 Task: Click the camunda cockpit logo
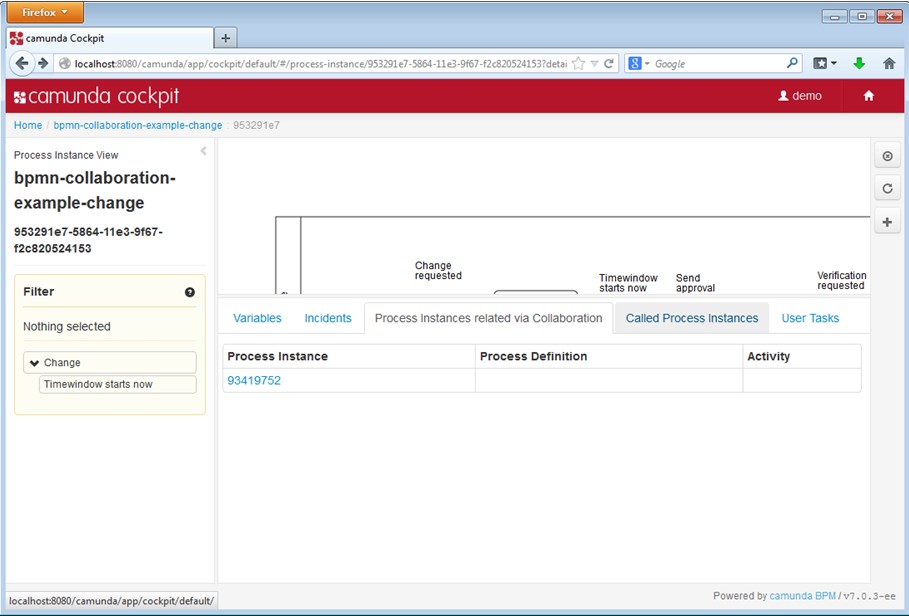96,96
